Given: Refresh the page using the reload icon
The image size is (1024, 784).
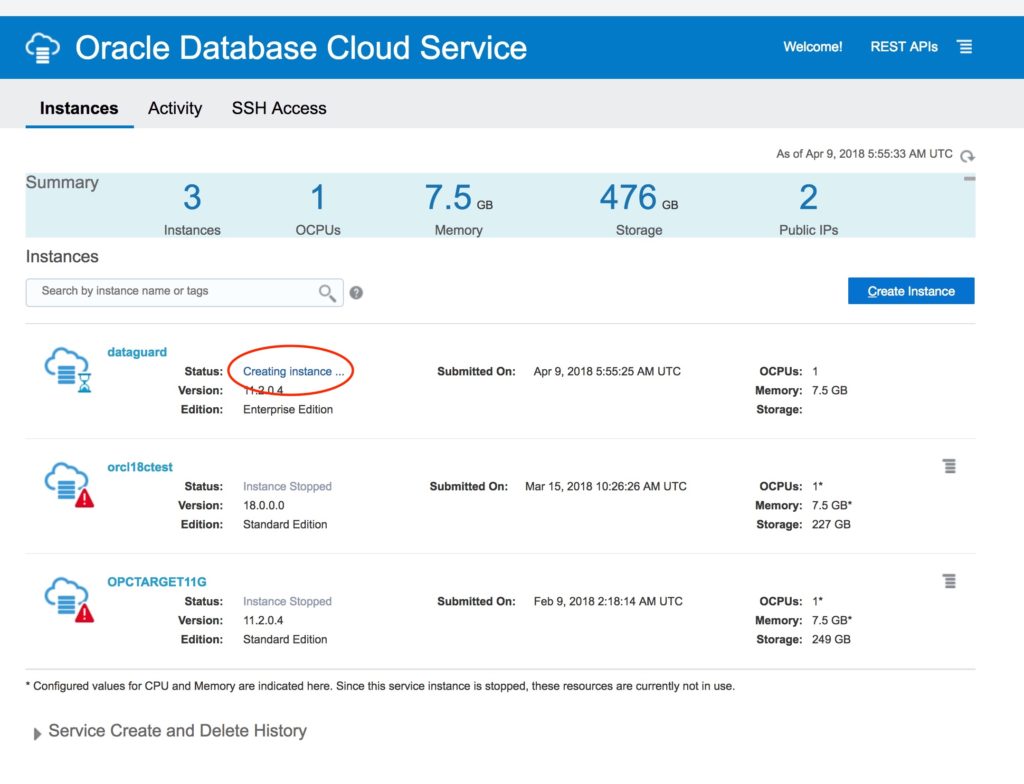Looking at the screenshot, I should coord(967,156).
